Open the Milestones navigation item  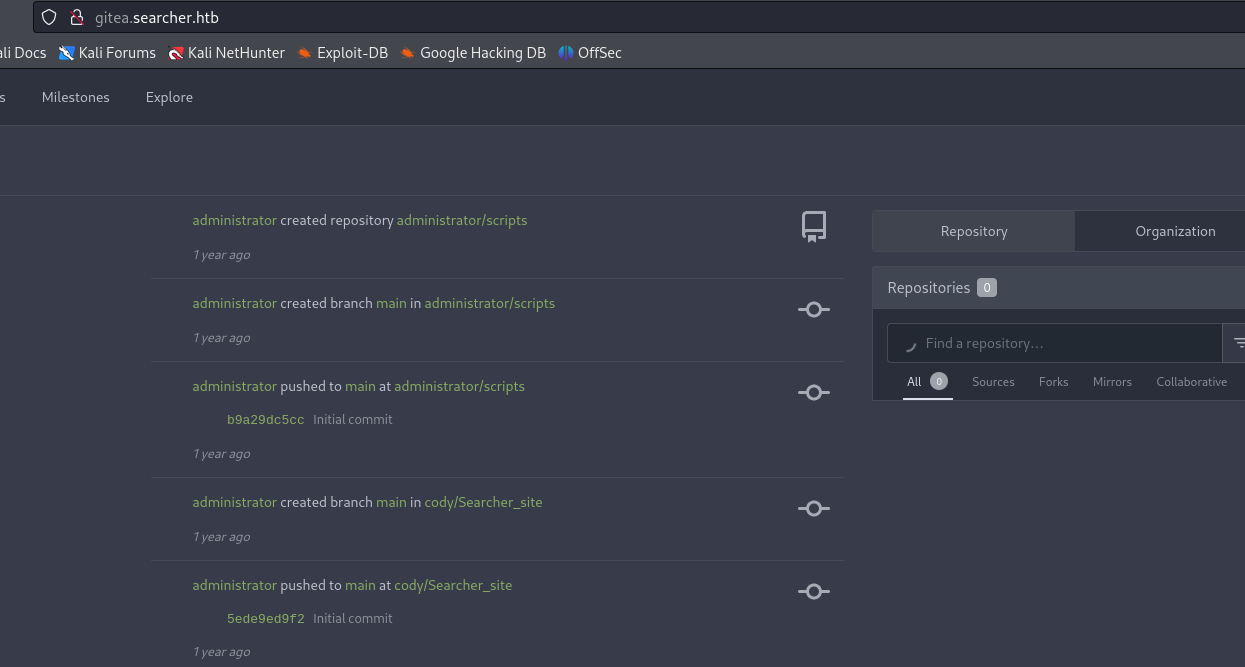coord(76,97)
